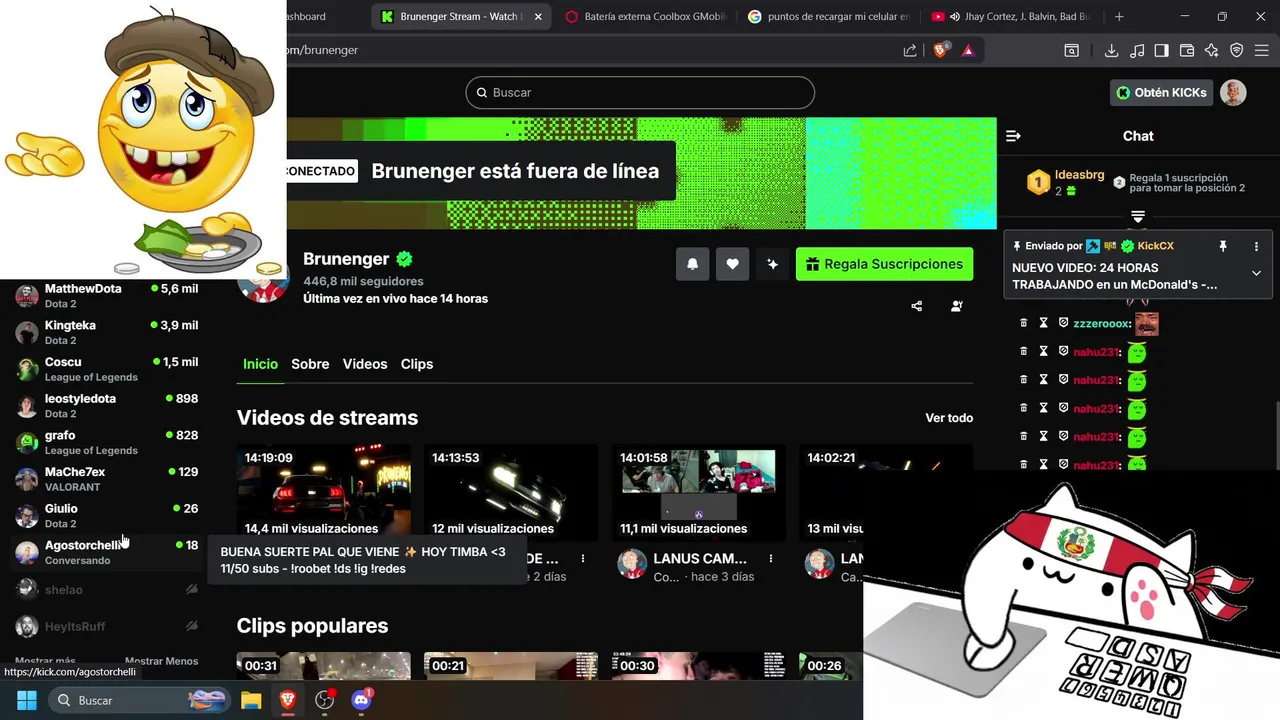Open video thumbnail with 14:13:53 duration
Viewport: 1280px width, 720px height.
tap(510, 493)
